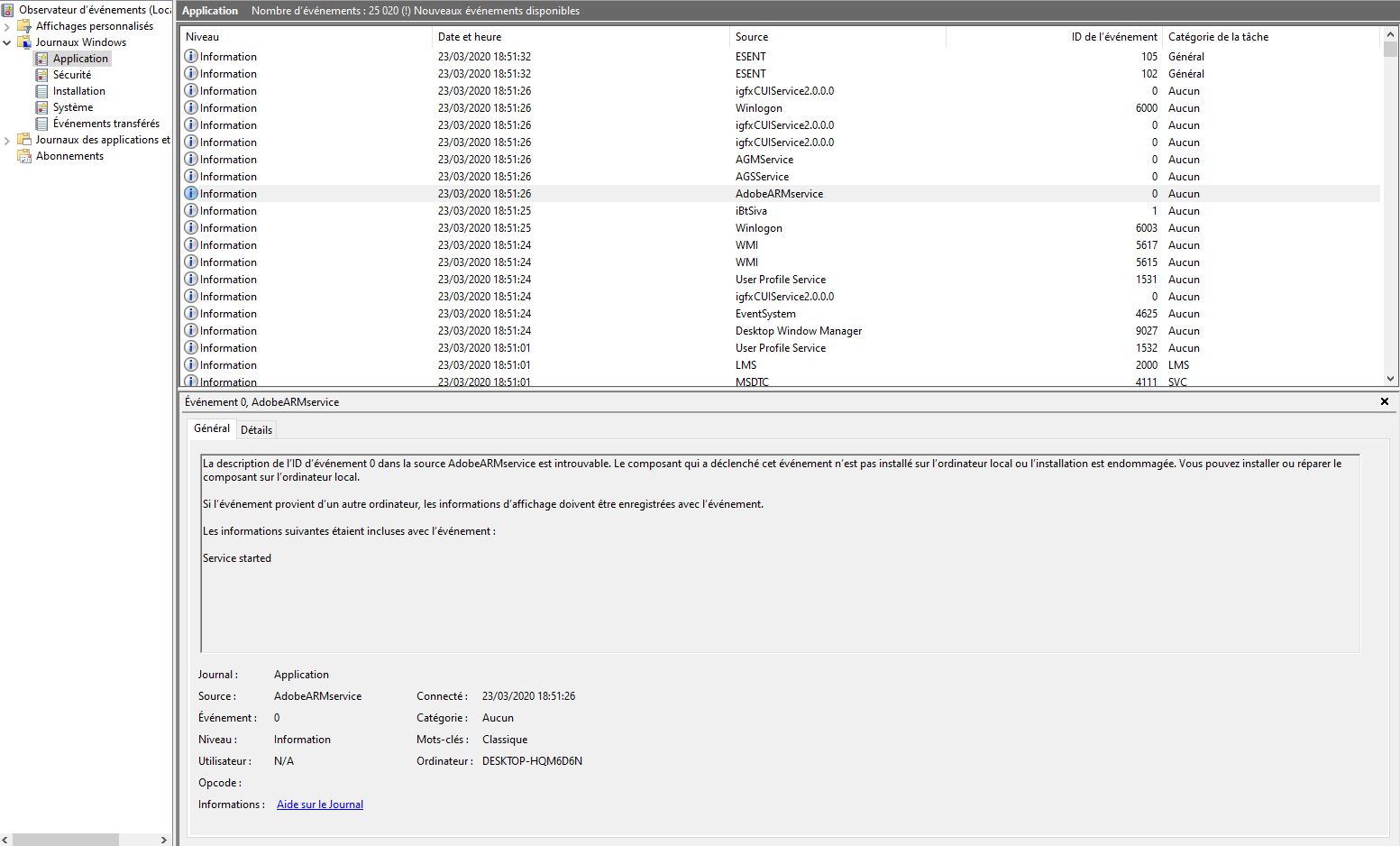Click the MSDTC source cell
The width and height of the screenshot is (1400, 846).
pos(752,382)
